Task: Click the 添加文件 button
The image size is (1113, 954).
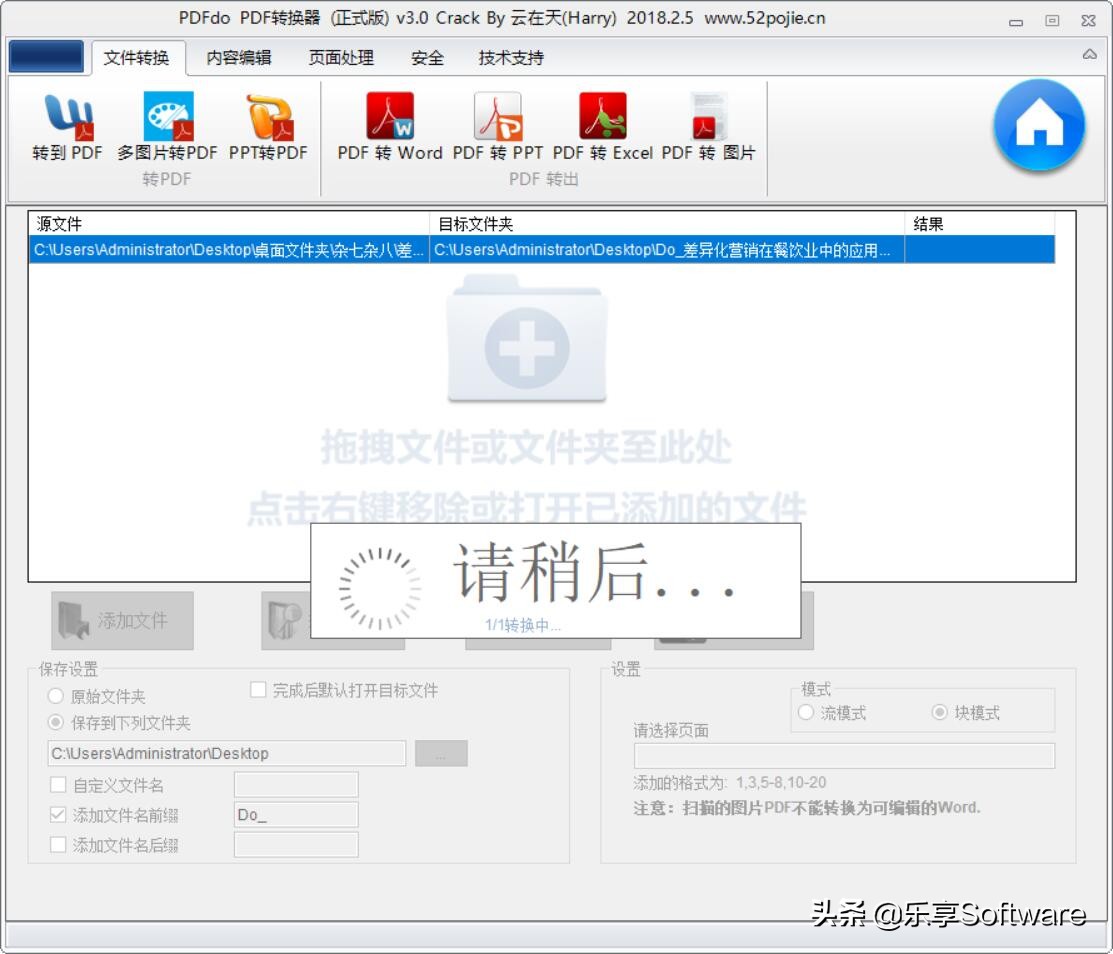Action: tap(122, 620)
